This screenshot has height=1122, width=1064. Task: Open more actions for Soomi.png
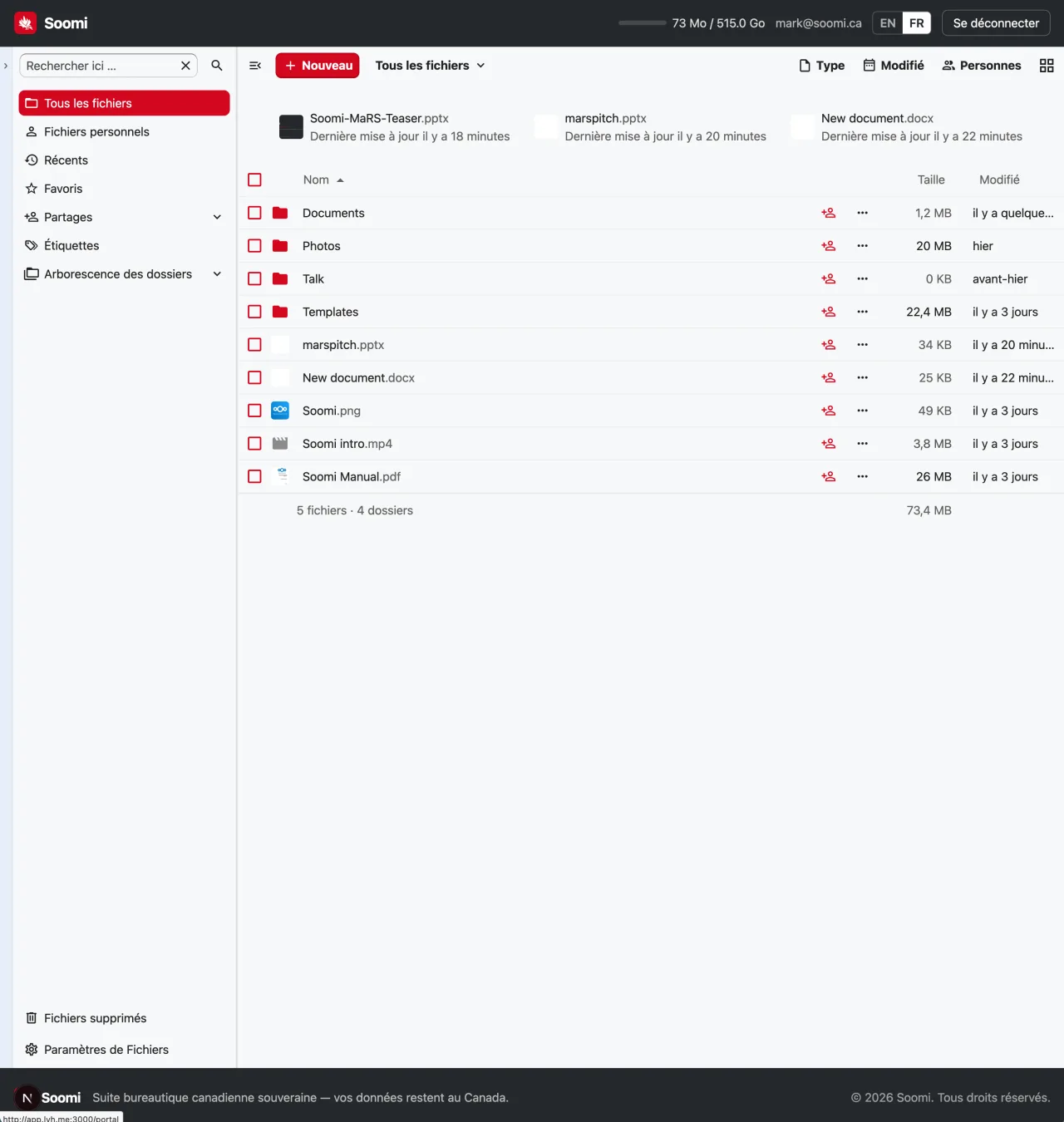tap(863, 411)
